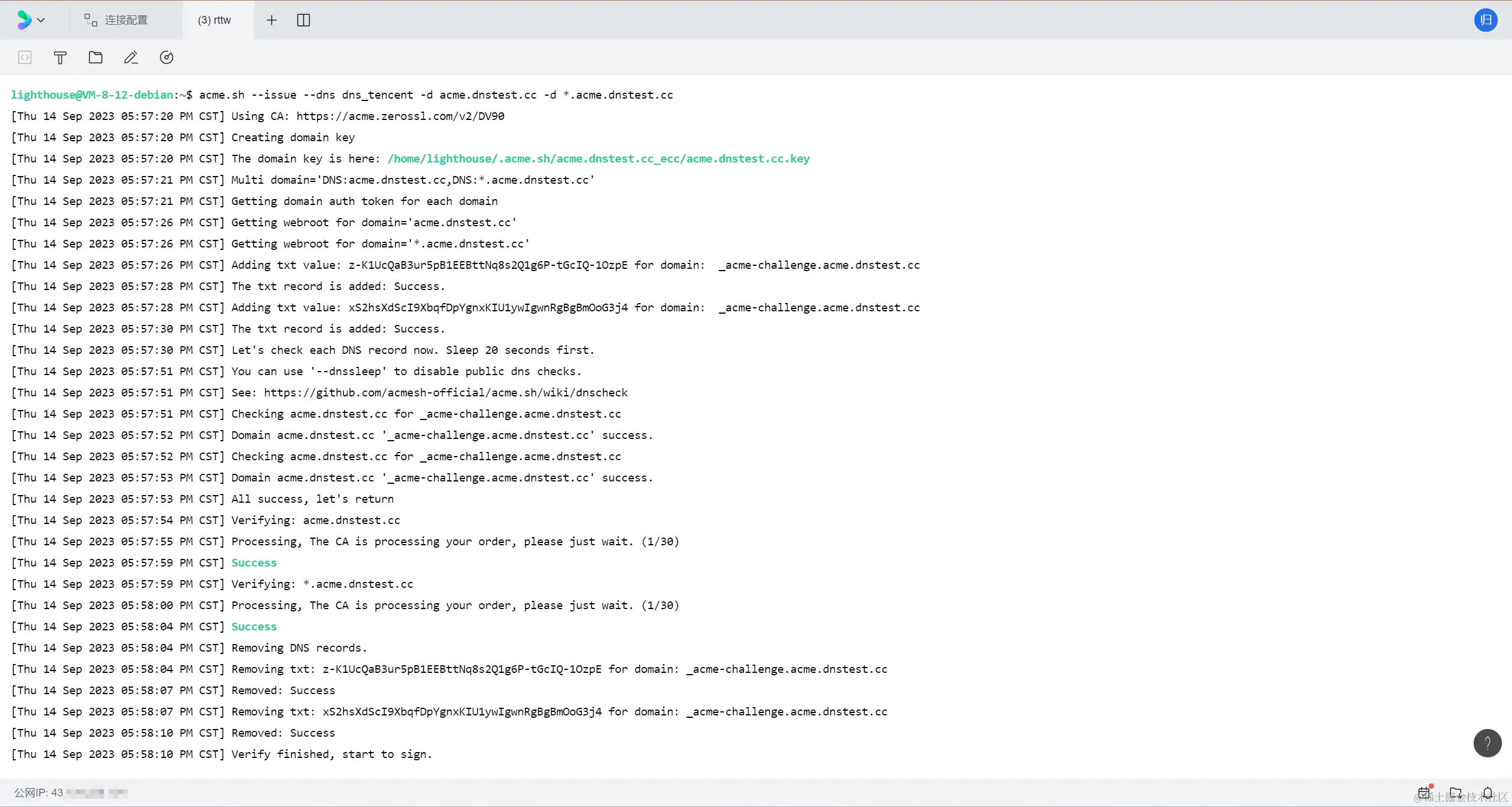Select the (3) rttw terminal tab
Image resolution: width=1512 pixels, height=807 pixels.
click(x=214, y=20)
